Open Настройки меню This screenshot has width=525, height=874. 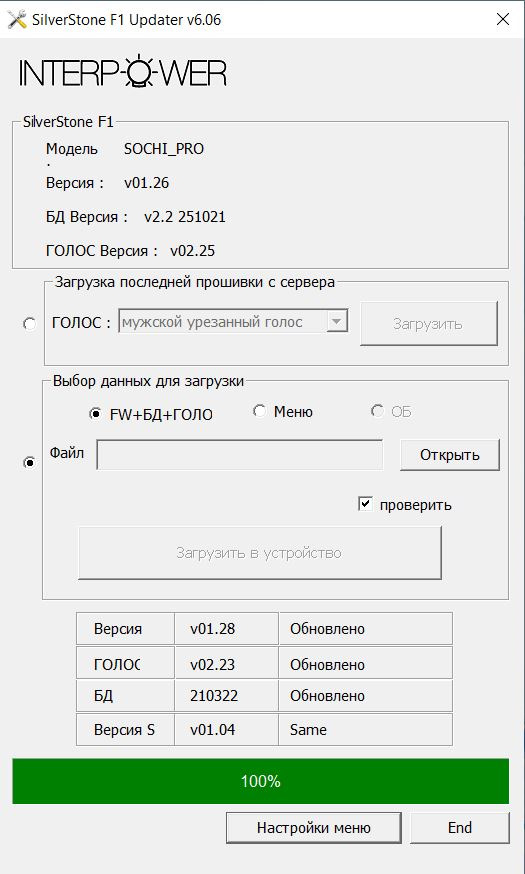[x=314, y=828]
